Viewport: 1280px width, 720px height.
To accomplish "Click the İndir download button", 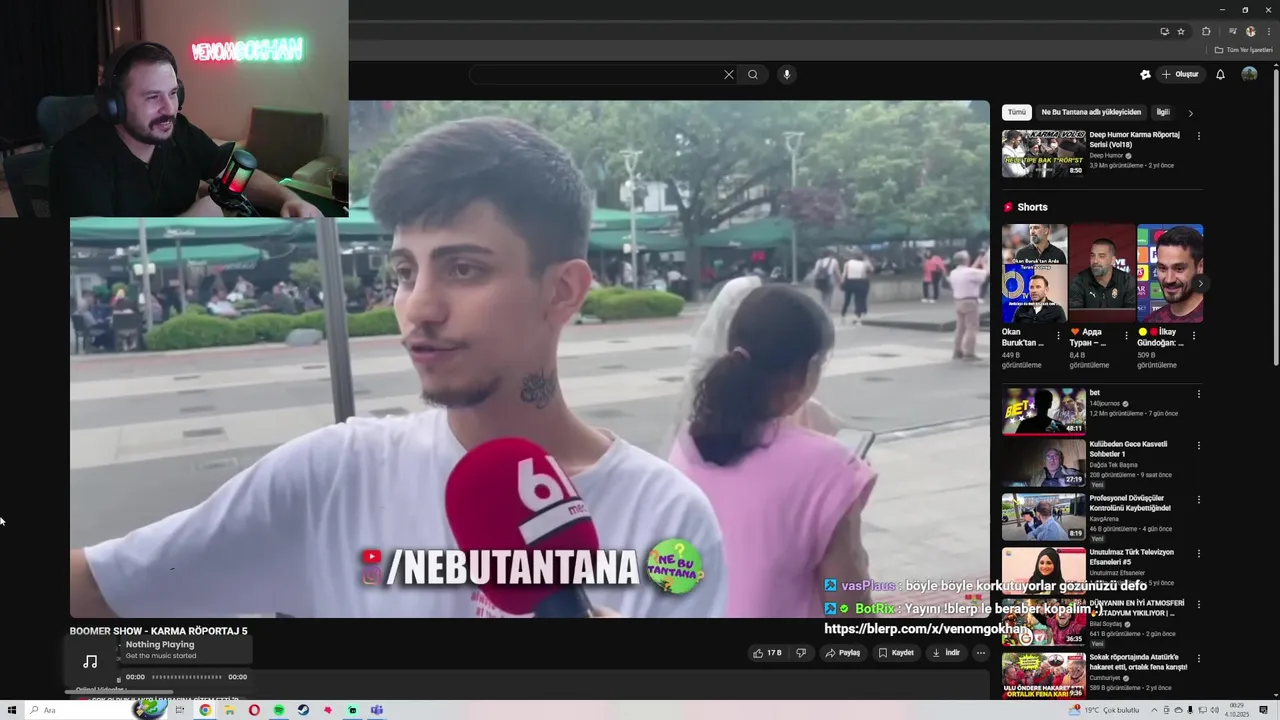I will [x=946, y=653].
